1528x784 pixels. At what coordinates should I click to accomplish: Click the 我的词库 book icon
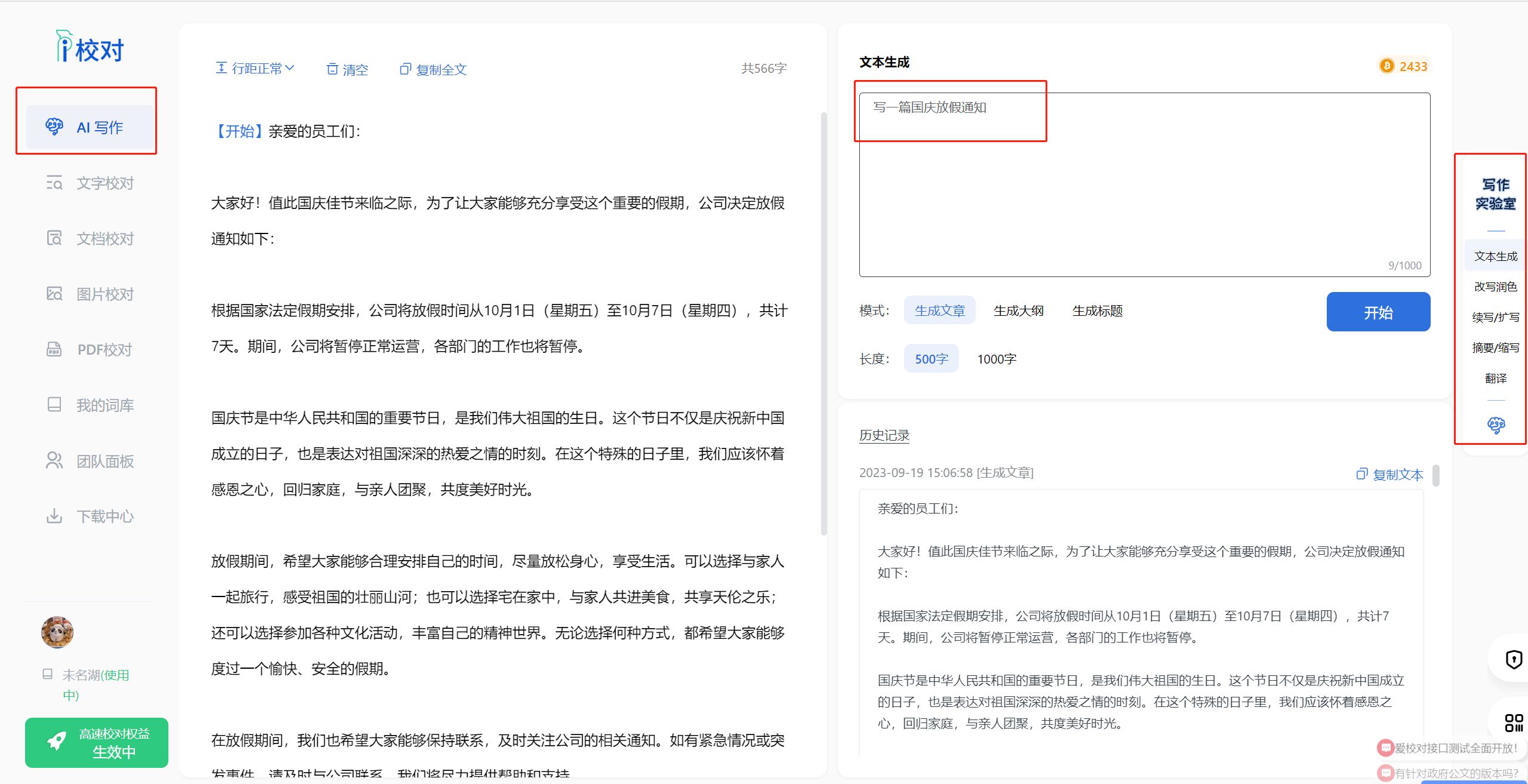[x=54, y=404]
